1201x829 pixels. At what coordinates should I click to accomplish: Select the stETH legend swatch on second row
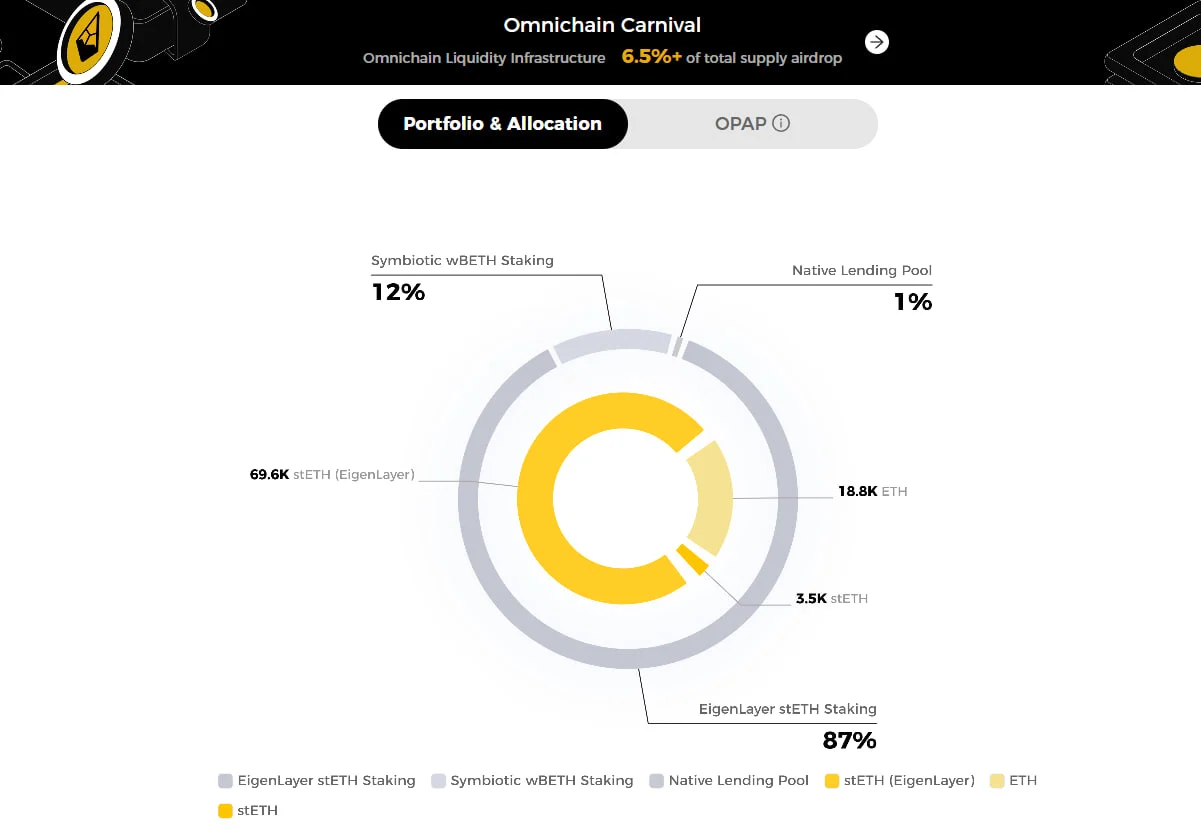click(224, 810)
